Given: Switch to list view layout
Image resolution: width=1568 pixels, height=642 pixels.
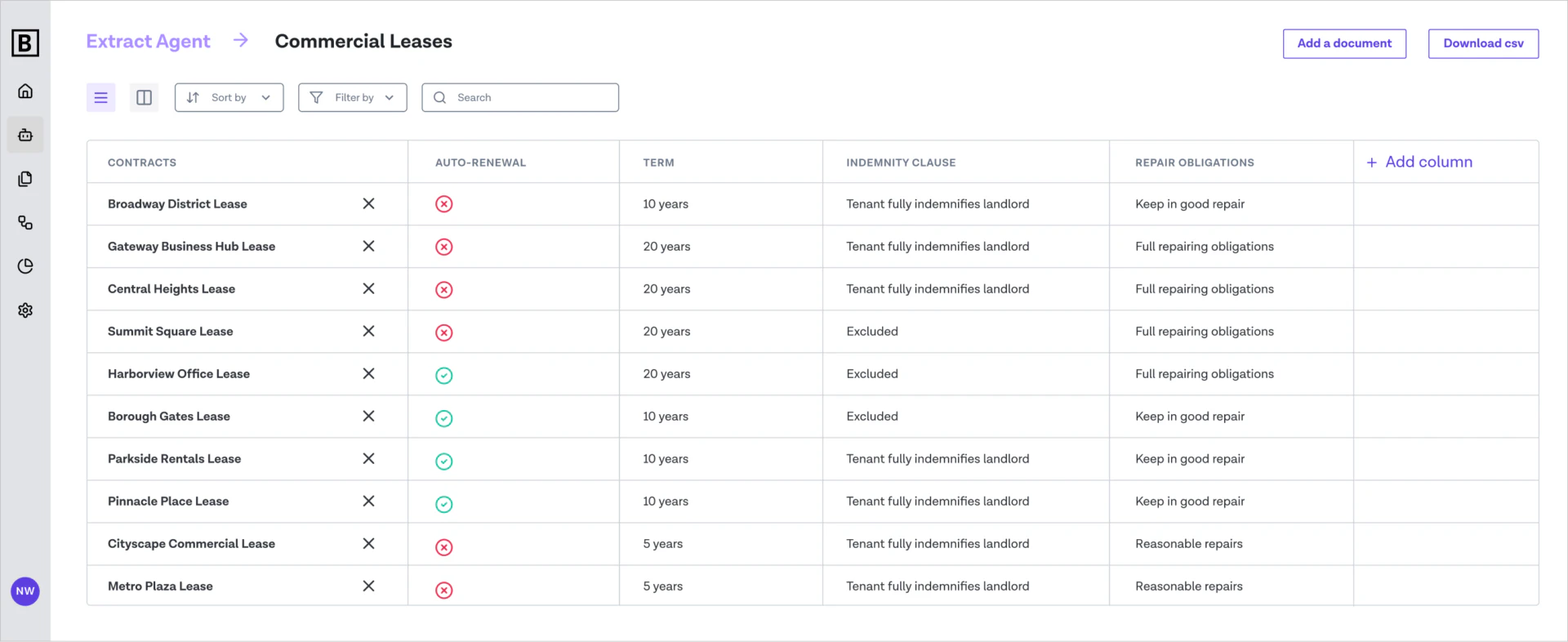Looking at the screenshot, I should pyautogui.click(x=101, y=98).
